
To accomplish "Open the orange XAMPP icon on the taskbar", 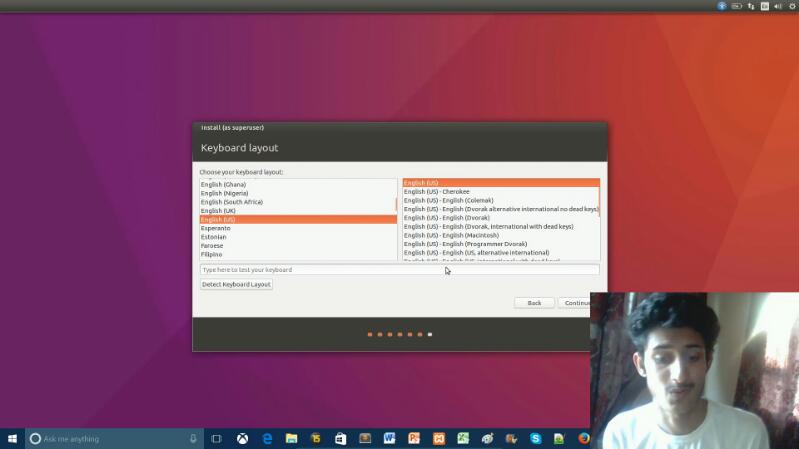I will (x=439, y=438).
